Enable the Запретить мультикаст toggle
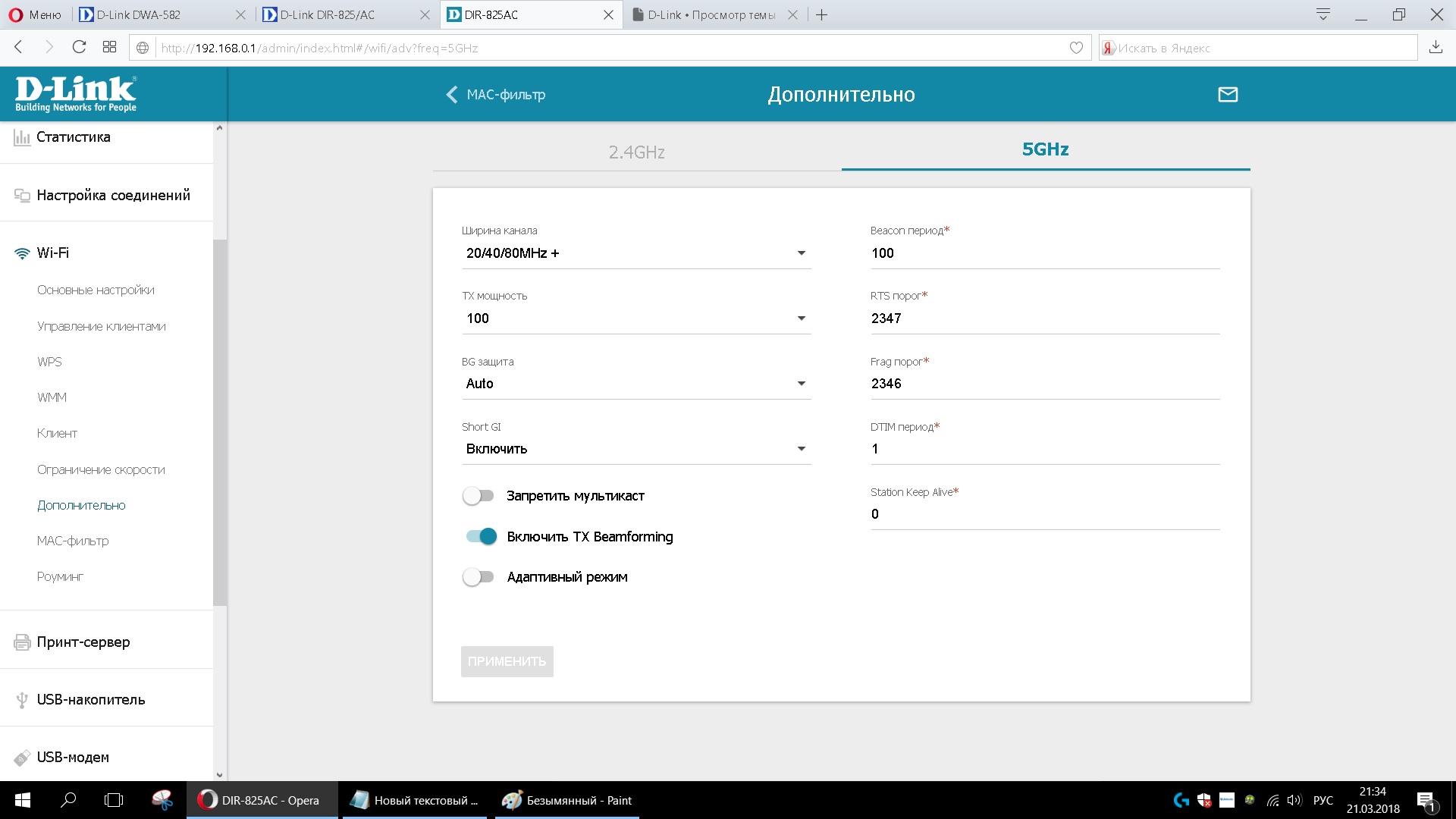 click(x=479, y=496)
